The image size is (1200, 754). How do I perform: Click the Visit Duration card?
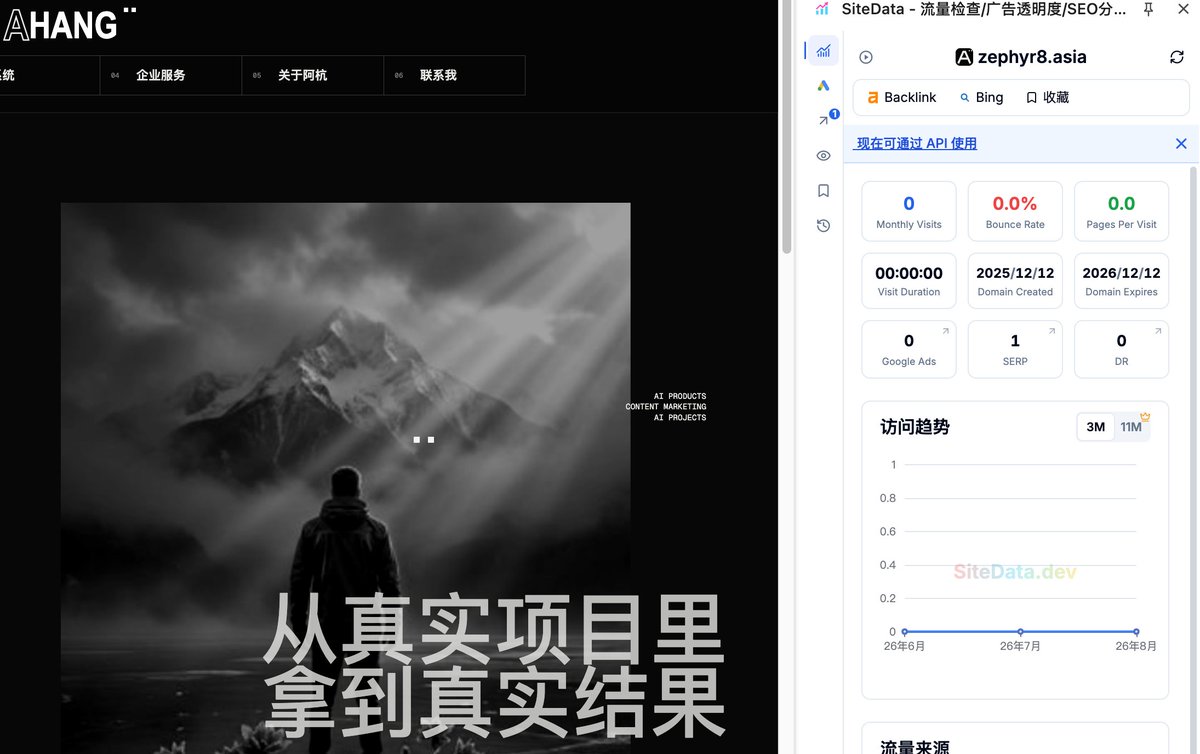click(909, 280)
